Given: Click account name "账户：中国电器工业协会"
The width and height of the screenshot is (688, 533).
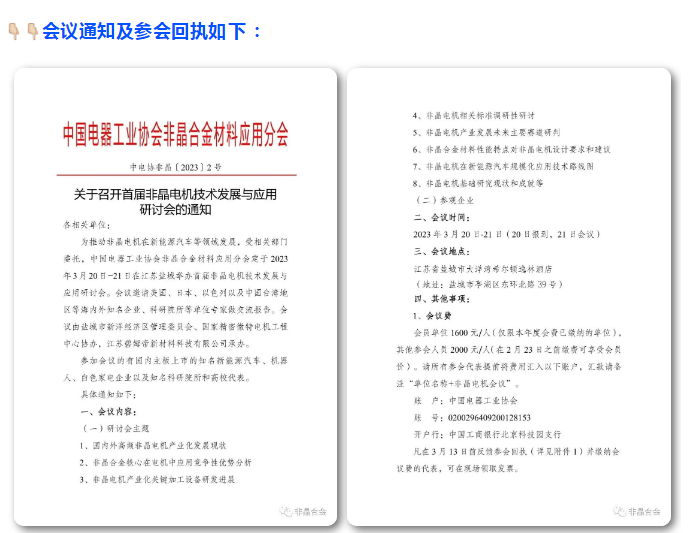Looking at the screenshot, I should click(x=466, y=401).
